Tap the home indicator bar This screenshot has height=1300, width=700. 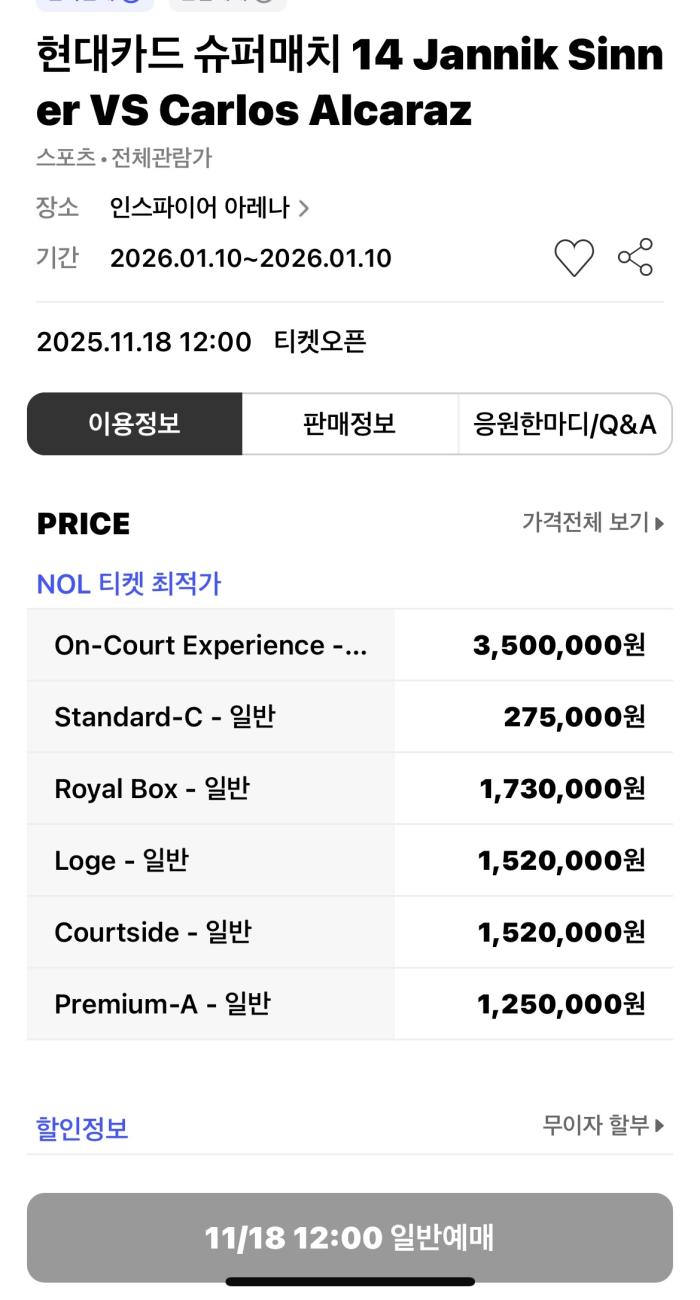click(350, 1282)
